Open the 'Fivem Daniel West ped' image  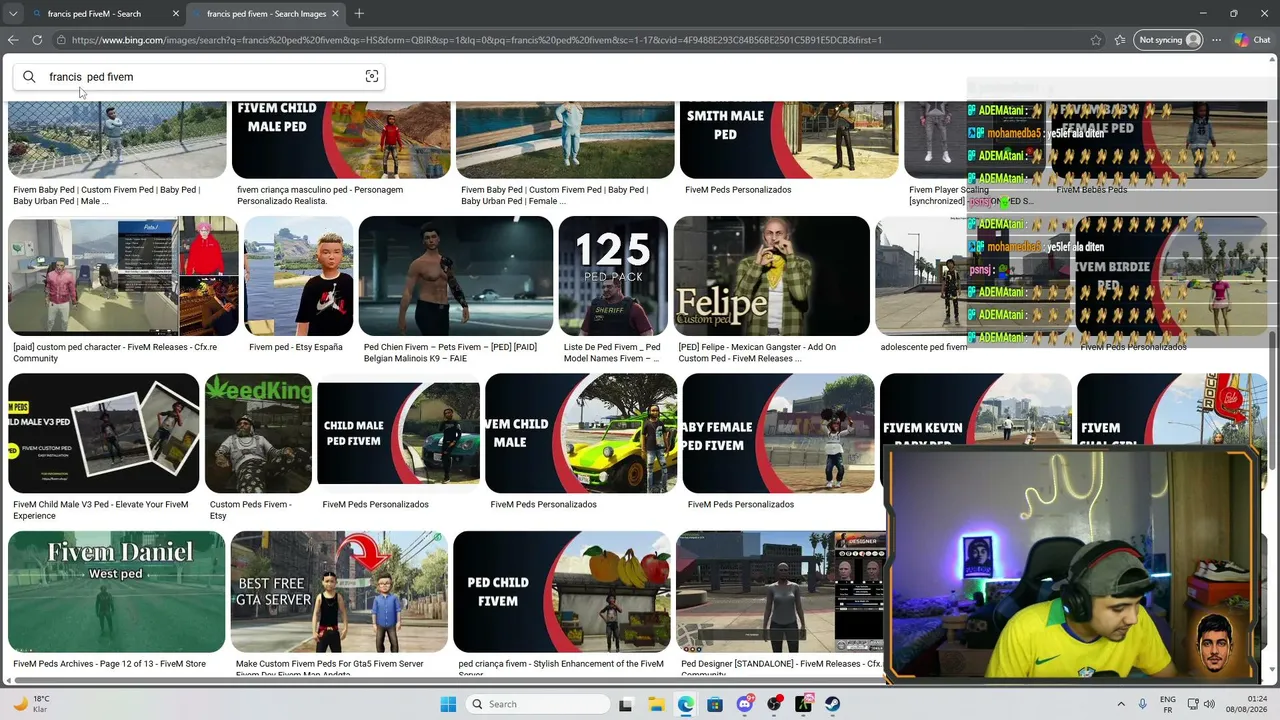point(117,592)
